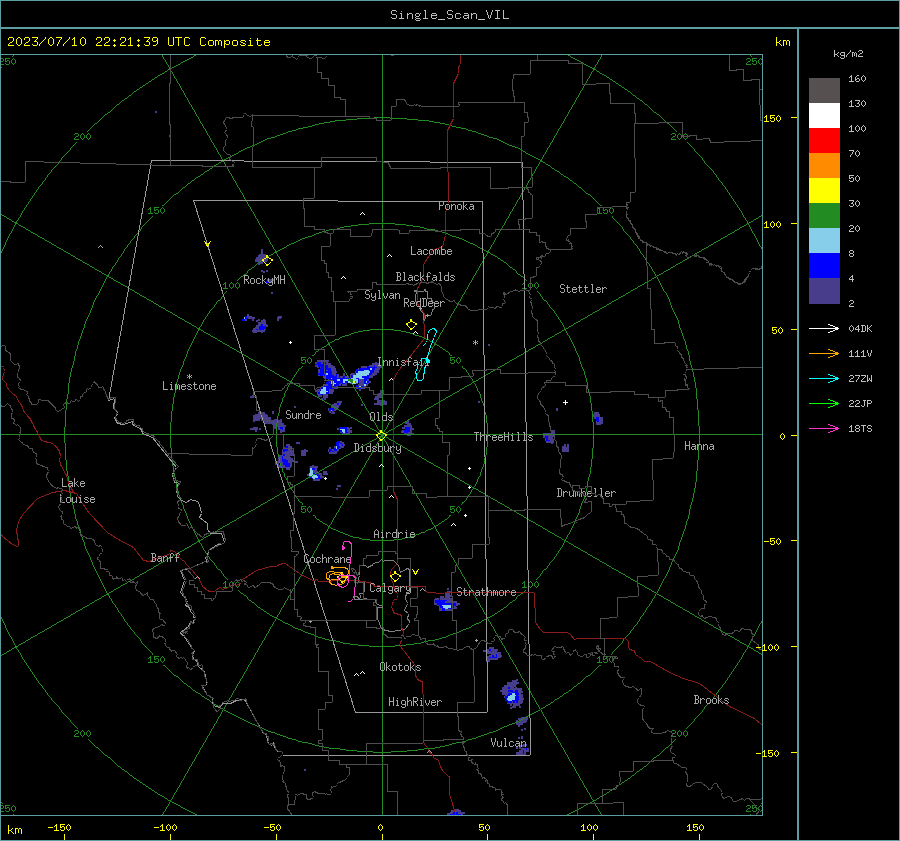
Task: Select the orange 50-70 color scale block
Action: [824, 165]
